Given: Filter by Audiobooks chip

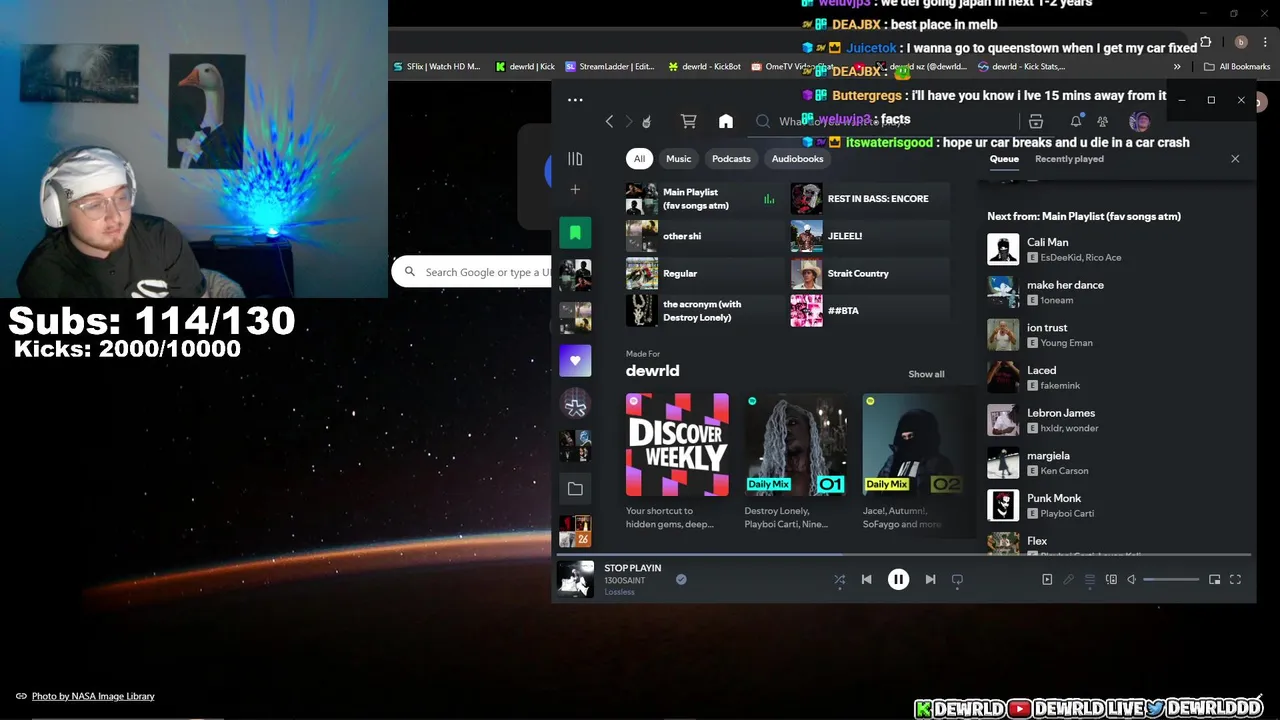Looking at the screenshot, I should (797, 158).
